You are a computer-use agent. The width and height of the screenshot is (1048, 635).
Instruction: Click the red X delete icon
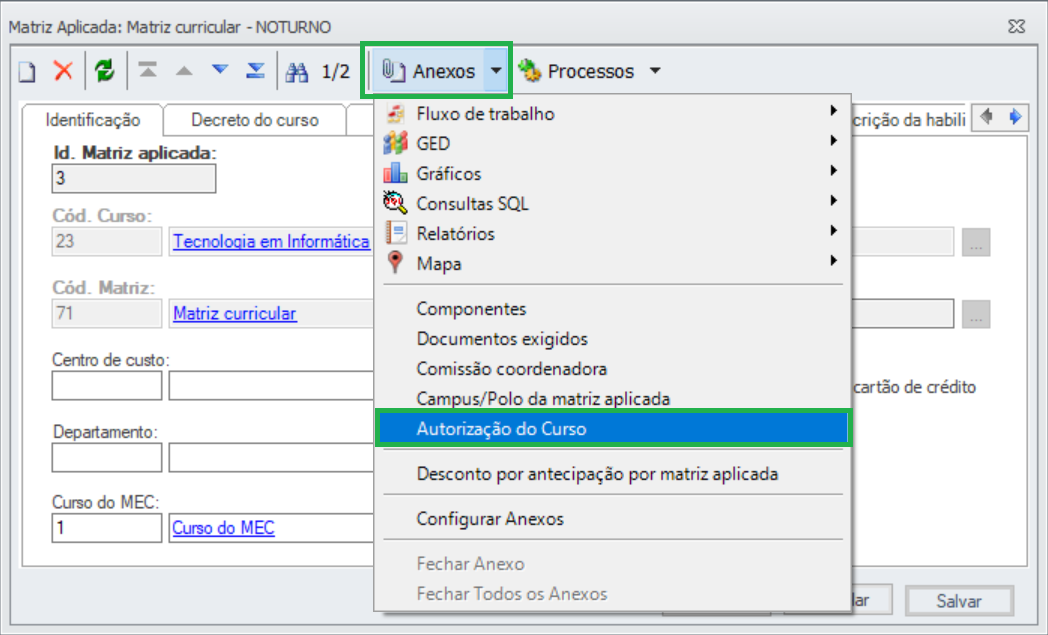click(x=63, y=70)
